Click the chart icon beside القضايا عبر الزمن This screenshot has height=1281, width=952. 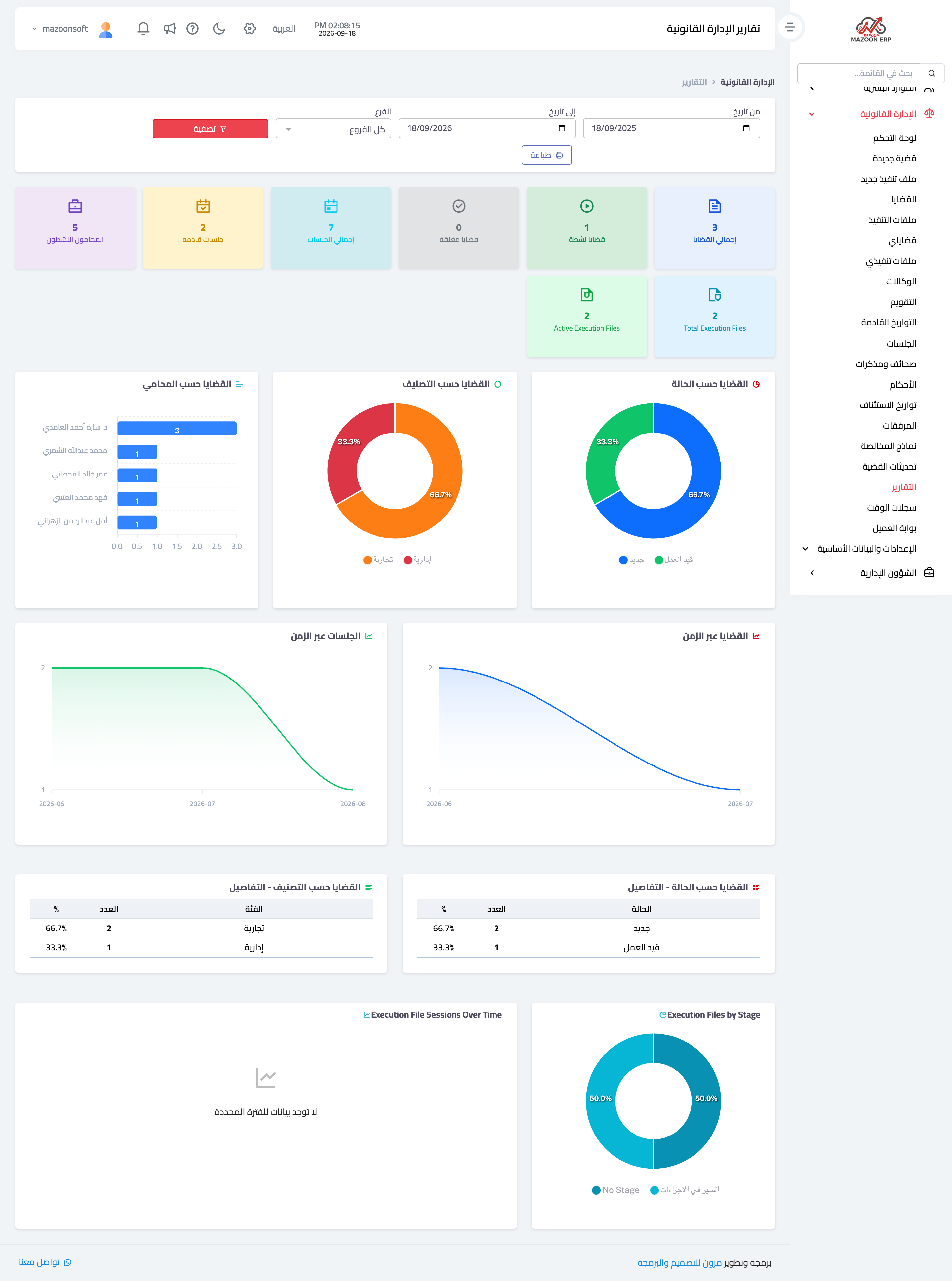[x=756, y=636]
